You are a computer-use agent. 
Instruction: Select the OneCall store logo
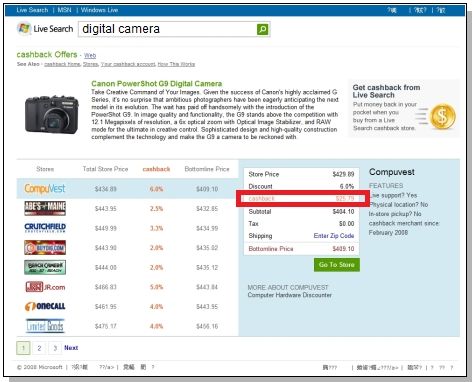(45, 306)
